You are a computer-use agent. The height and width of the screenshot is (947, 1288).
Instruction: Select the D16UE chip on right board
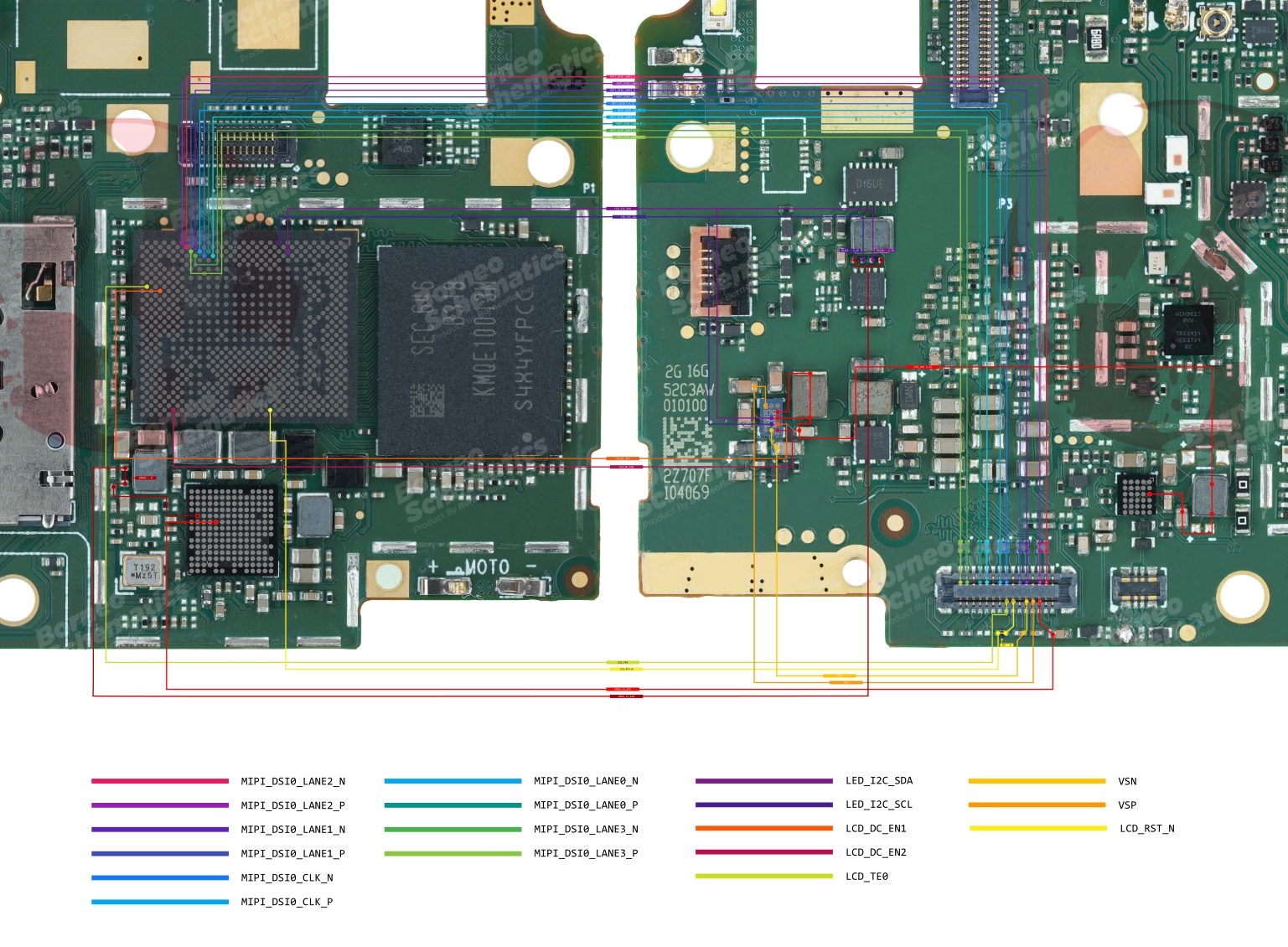[x=869, y=184]
